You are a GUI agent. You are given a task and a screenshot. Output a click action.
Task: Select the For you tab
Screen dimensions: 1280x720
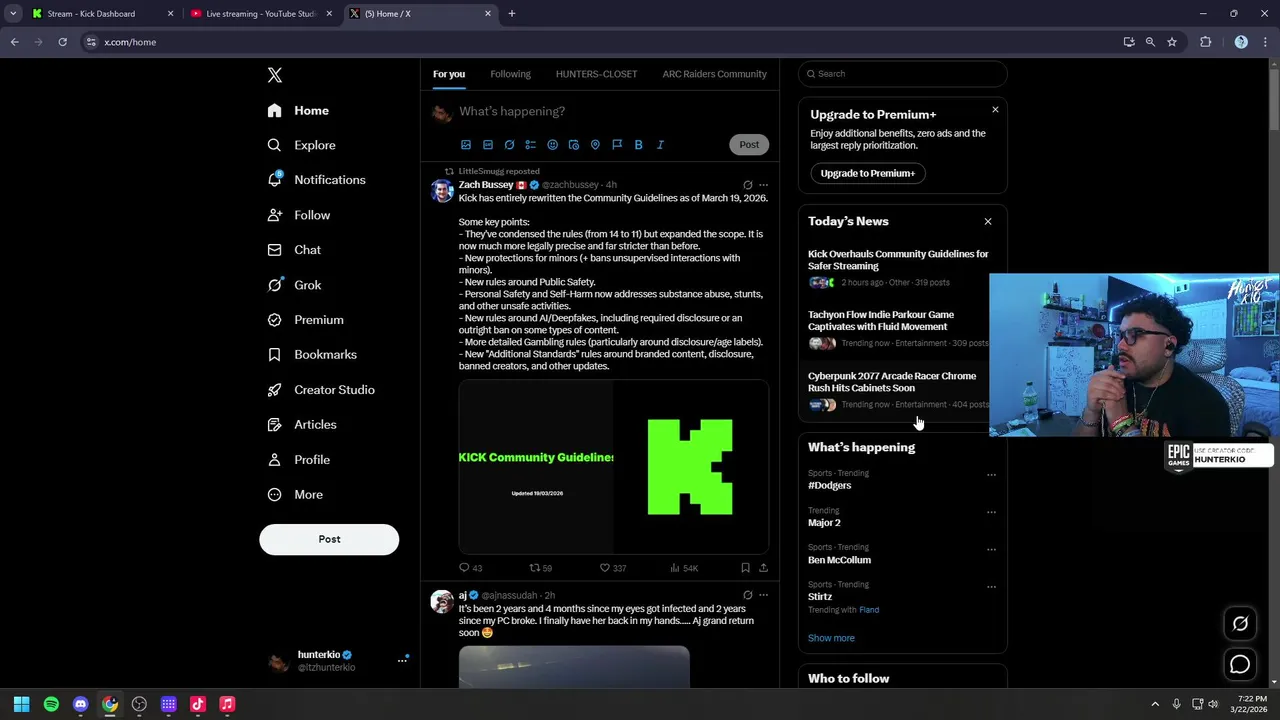coord(449,74)
